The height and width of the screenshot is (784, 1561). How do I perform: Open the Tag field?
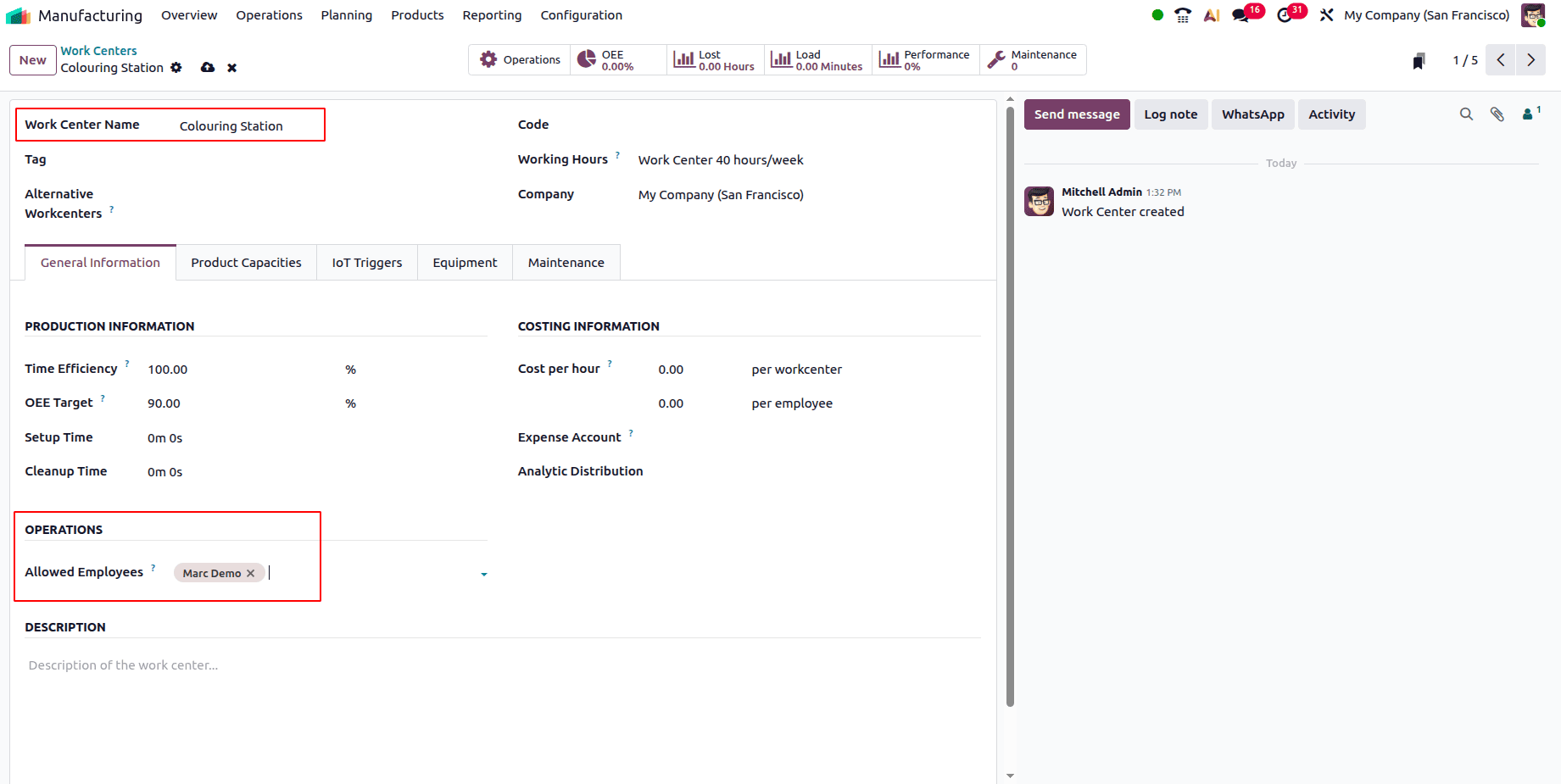333,160
